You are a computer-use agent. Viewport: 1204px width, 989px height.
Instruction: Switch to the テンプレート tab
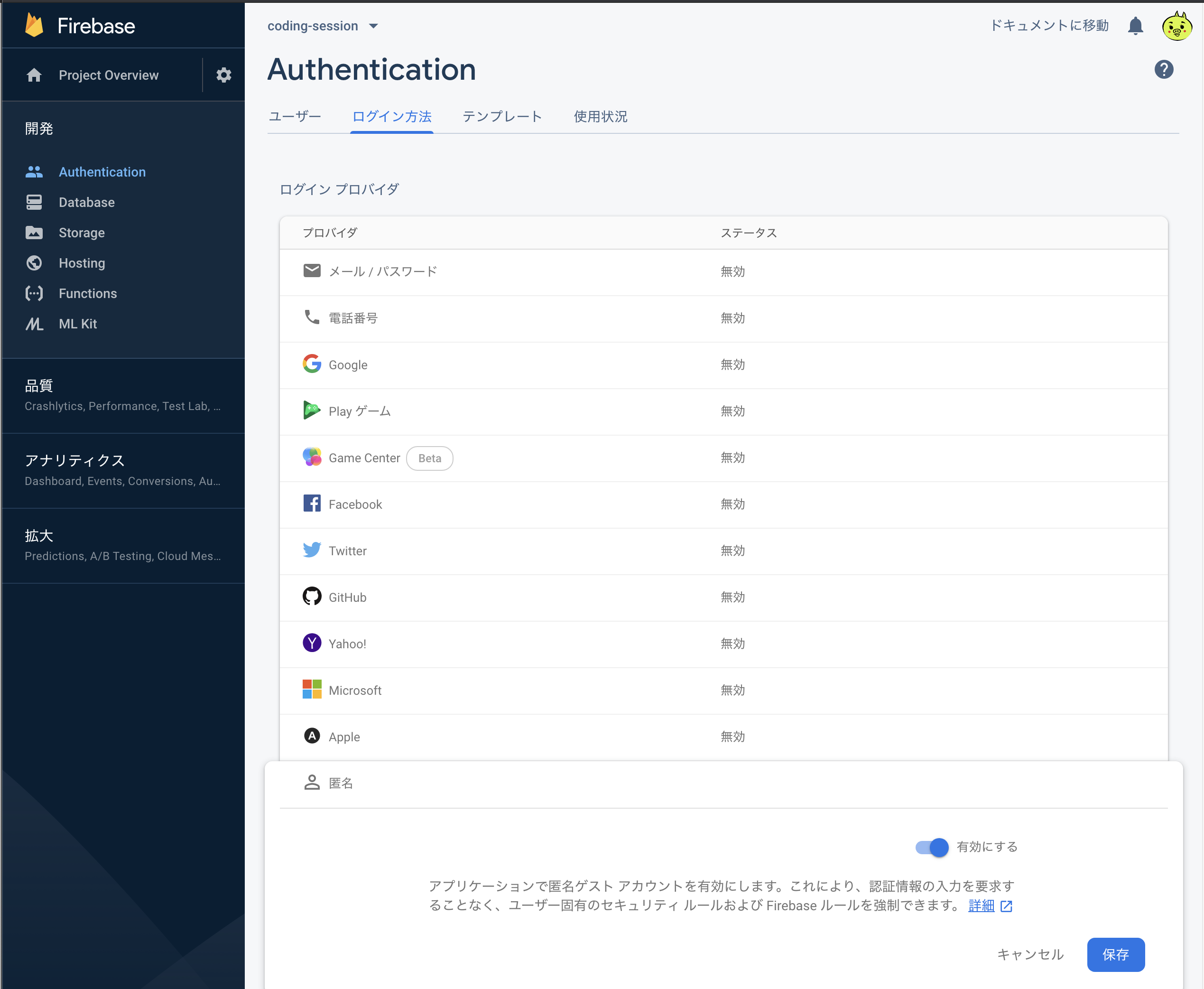(502, 117)
